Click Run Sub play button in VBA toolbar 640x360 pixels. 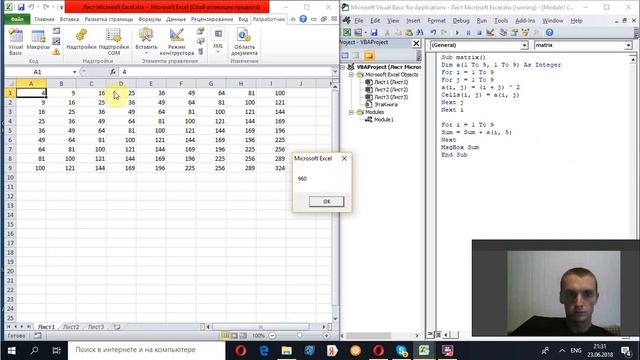pyautogui.click(x=457, y=32)
